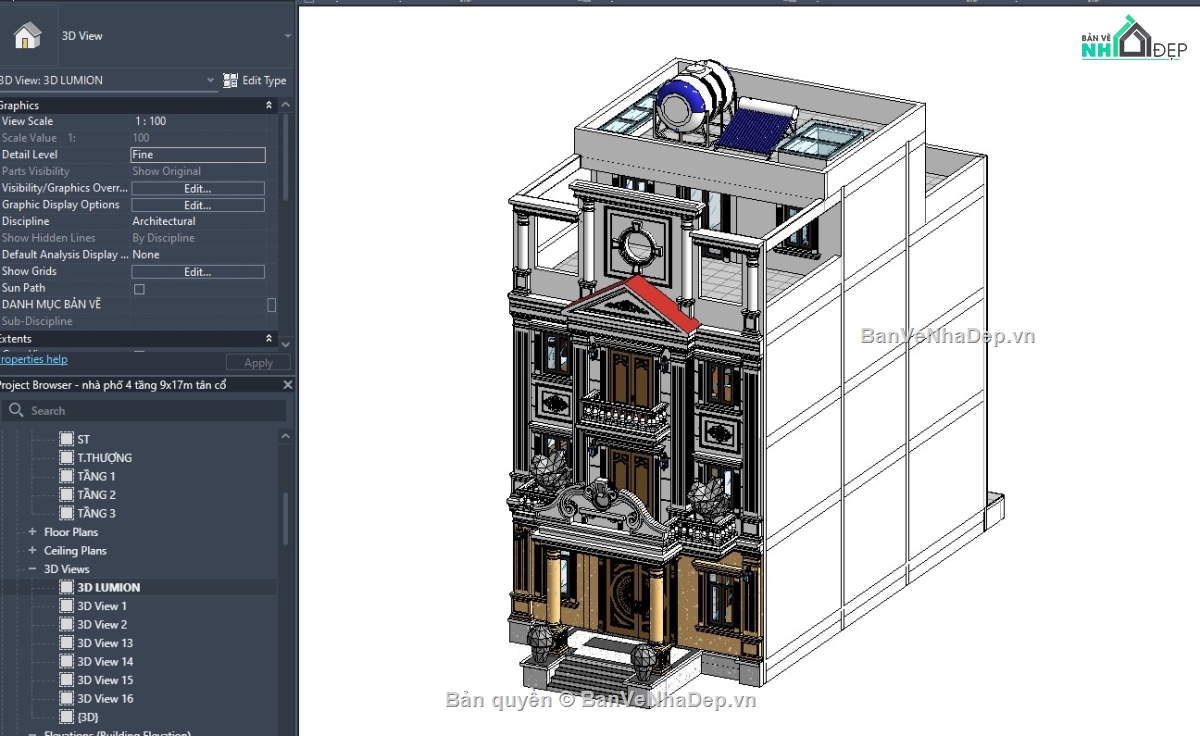The height and width of the screenshot is (736, 1200).
Task: Open the '3D View: 3D LUMION' instance dropdown
Action: 210,80
